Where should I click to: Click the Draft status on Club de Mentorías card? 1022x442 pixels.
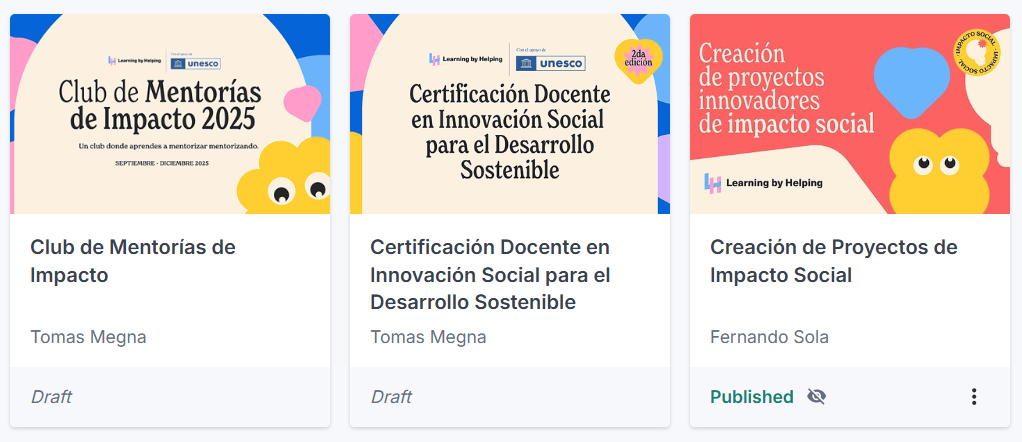pos(51,397)
